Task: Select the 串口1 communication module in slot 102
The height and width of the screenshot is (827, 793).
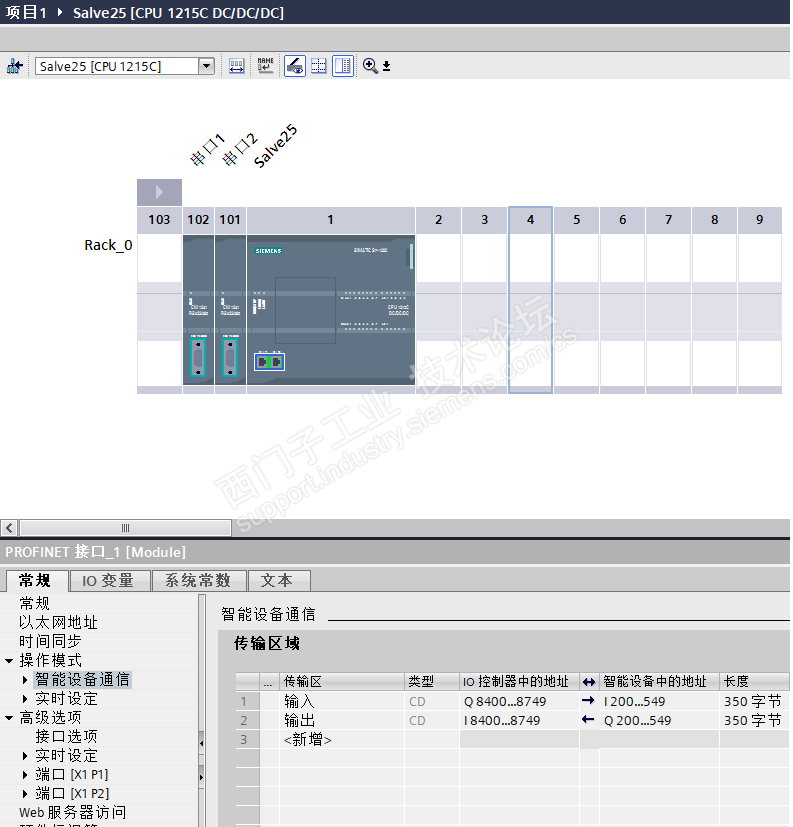Action: (x=198, y=310)
